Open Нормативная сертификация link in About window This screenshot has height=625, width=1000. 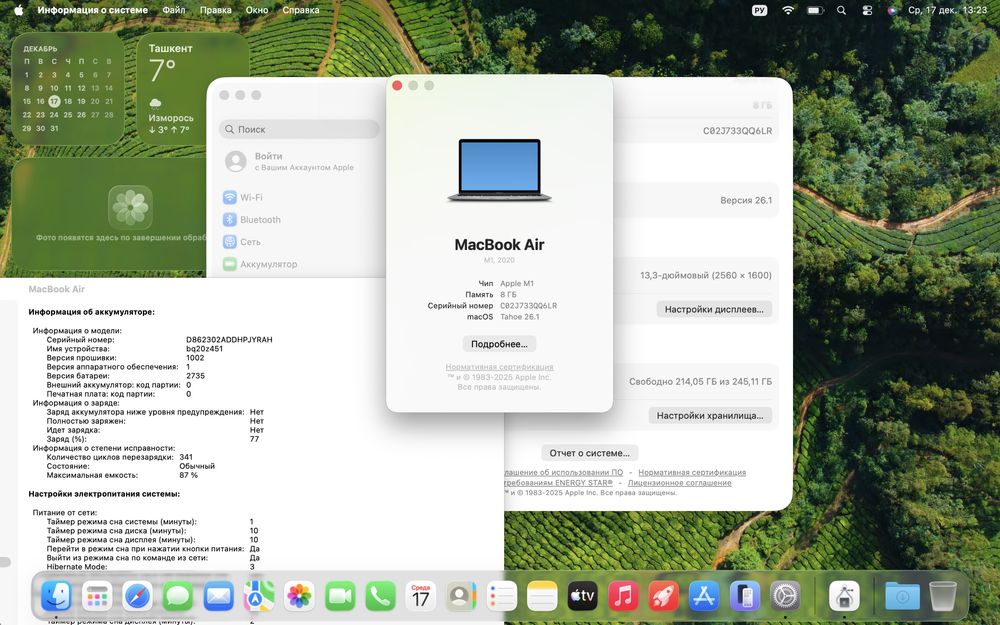[499, 367]
